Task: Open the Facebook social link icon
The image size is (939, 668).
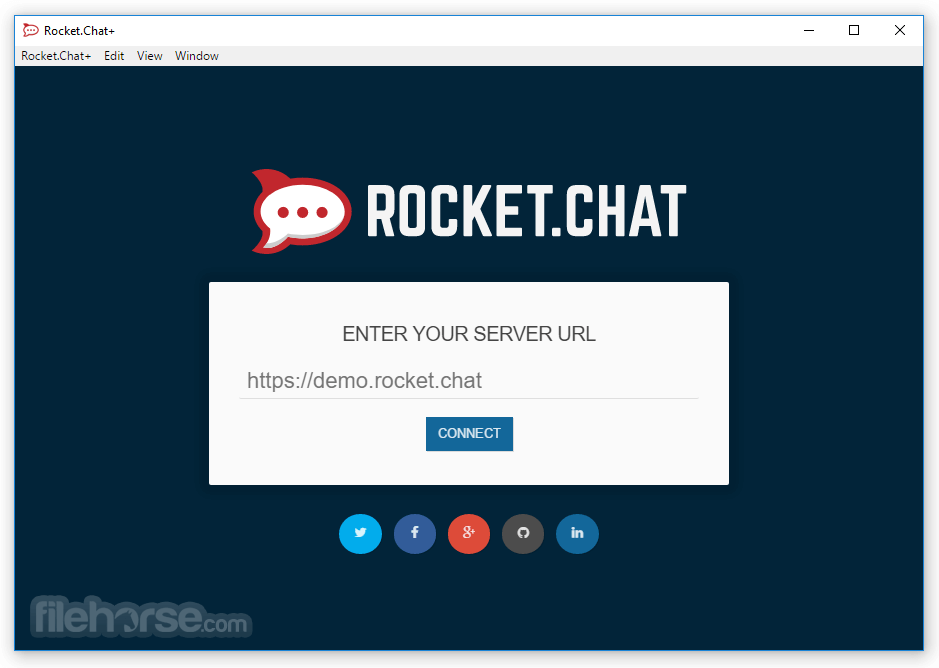Action: (414, 533)
